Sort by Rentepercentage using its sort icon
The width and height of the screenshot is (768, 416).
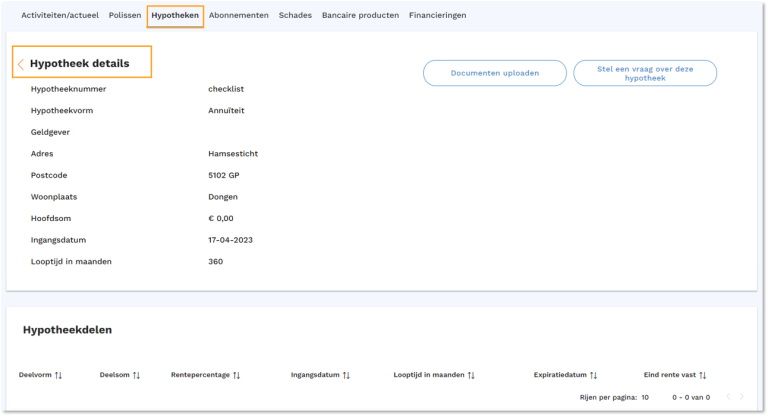click(237, 375)
